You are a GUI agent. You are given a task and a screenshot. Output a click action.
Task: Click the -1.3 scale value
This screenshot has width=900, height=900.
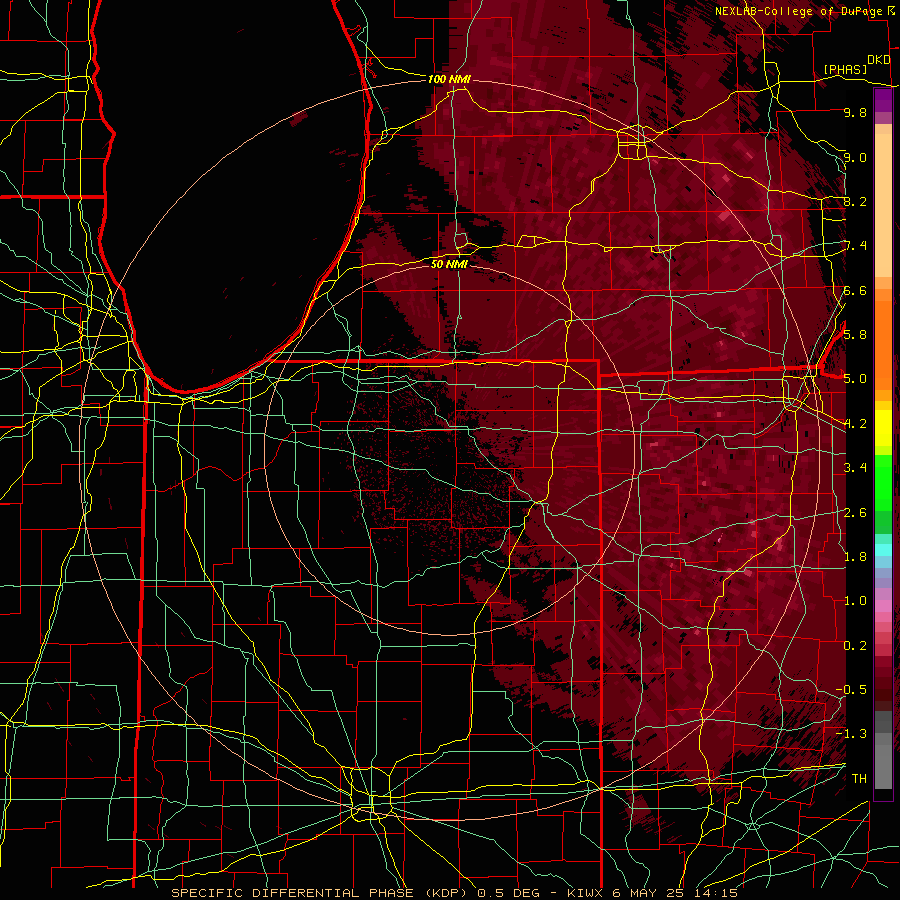(851, 734)
